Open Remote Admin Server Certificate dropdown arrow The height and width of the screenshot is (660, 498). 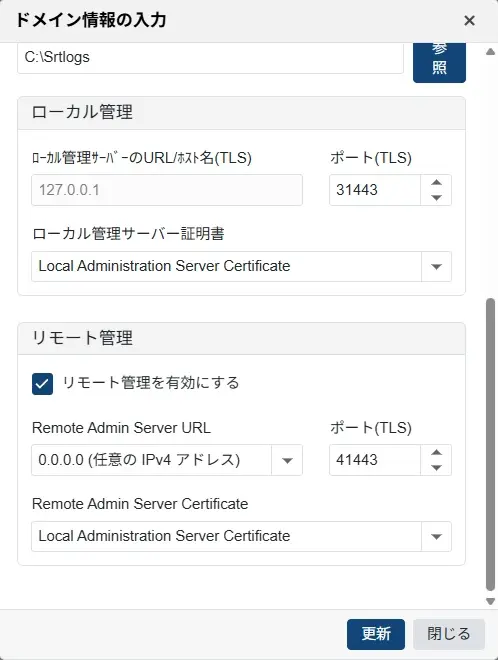click(436, 536)
